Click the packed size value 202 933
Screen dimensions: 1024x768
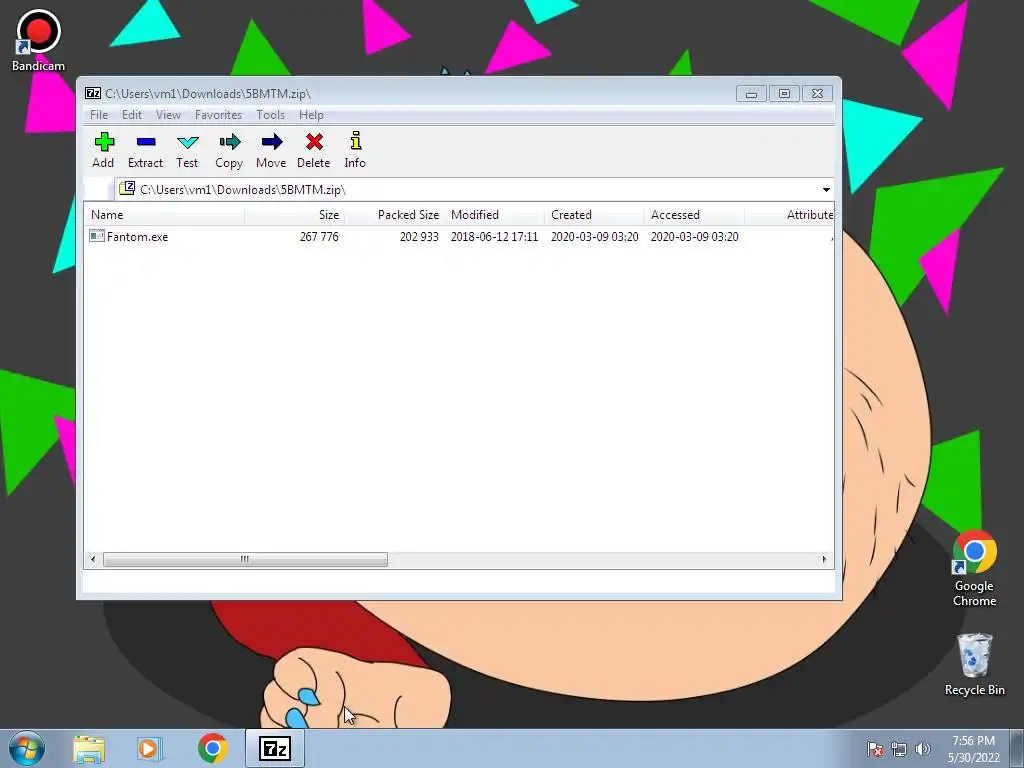[x=419, y=236]
